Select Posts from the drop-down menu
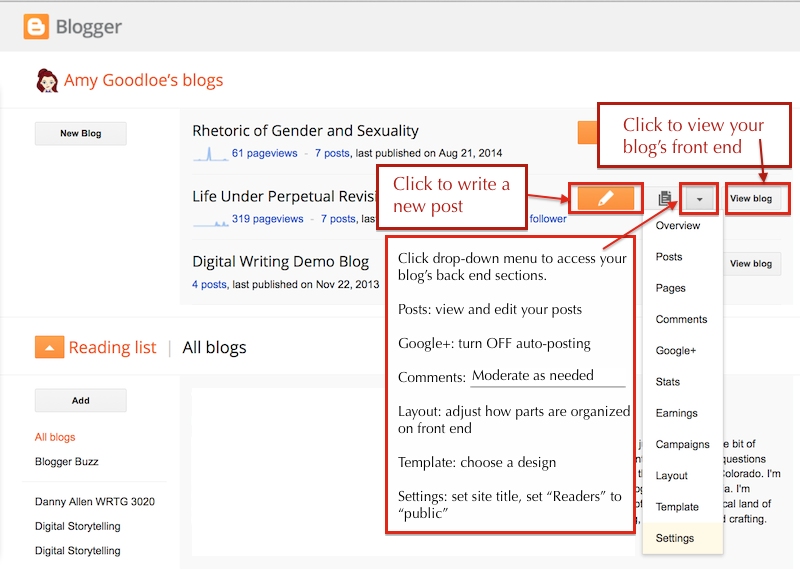The width and height of the screenshot is (800, 569). [x=669, y=257]
